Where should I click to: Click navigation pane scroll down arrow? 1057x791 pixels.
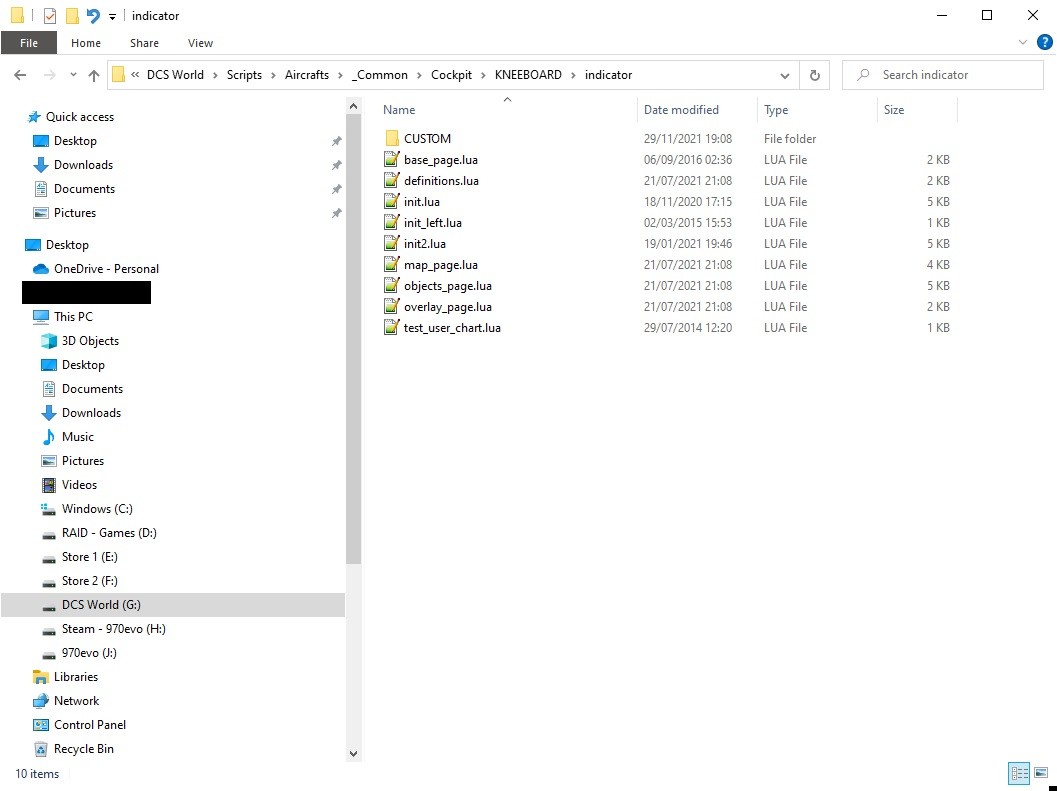pyautogui.click(x=353, y=753)
